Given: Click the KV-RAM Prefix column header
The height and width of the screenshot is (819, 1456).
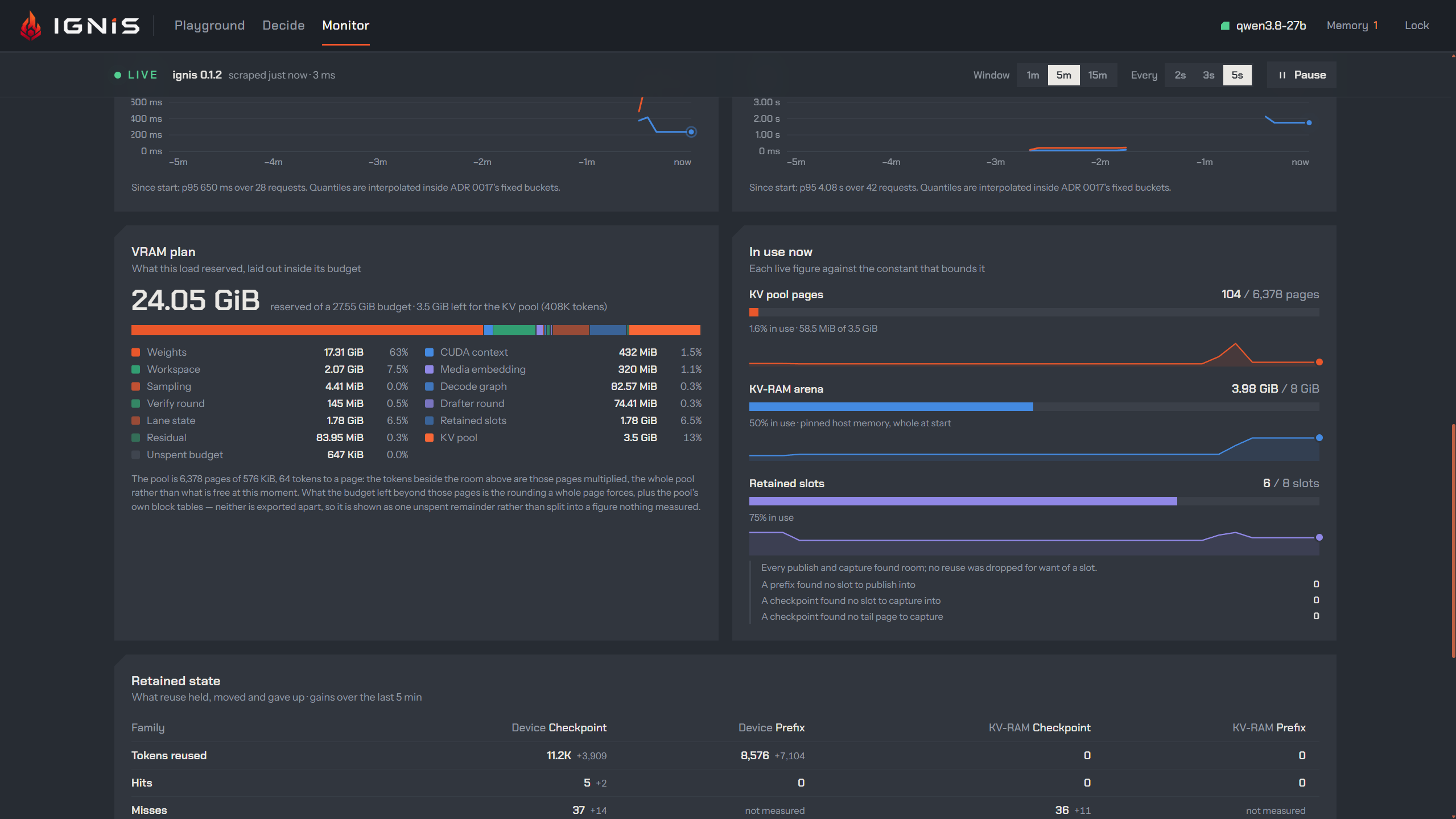Looking at the screenshot, I should pyautogui.click(x=1269, y=728).
